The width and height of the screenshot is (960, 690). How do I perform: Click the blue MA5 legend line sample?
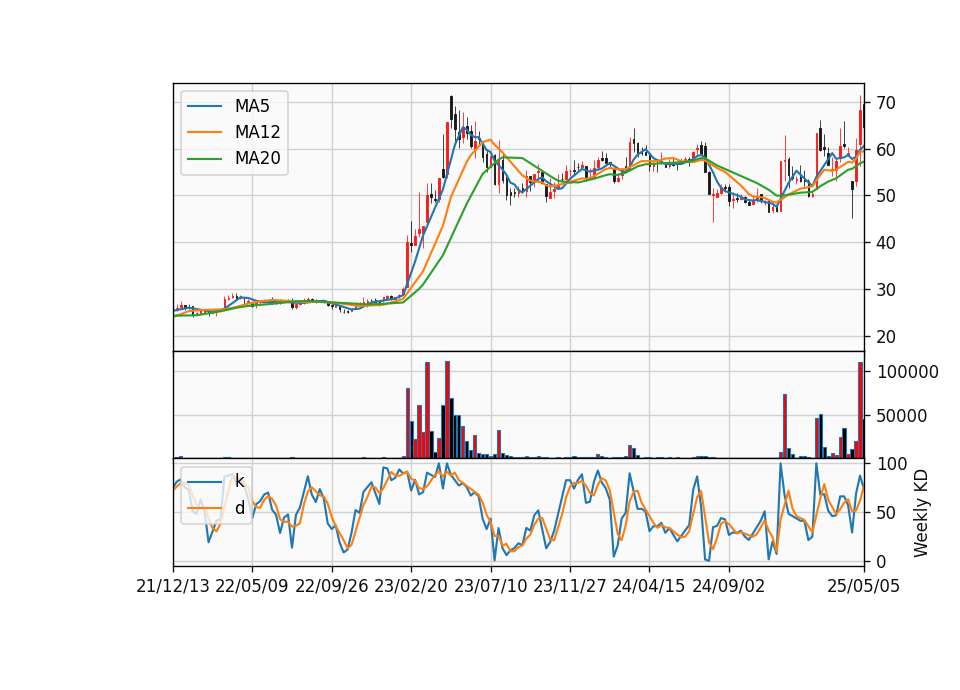tap(204, 107)
